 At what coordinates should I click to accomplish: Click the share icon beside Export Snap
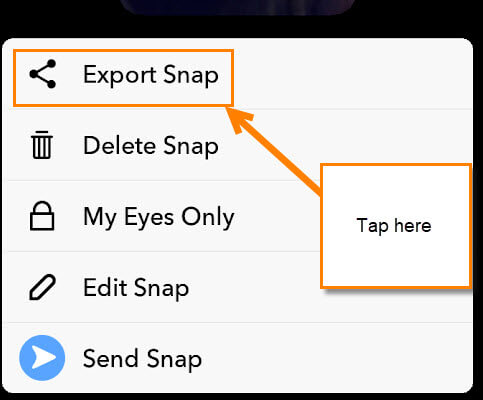click(x=42, y=74)
